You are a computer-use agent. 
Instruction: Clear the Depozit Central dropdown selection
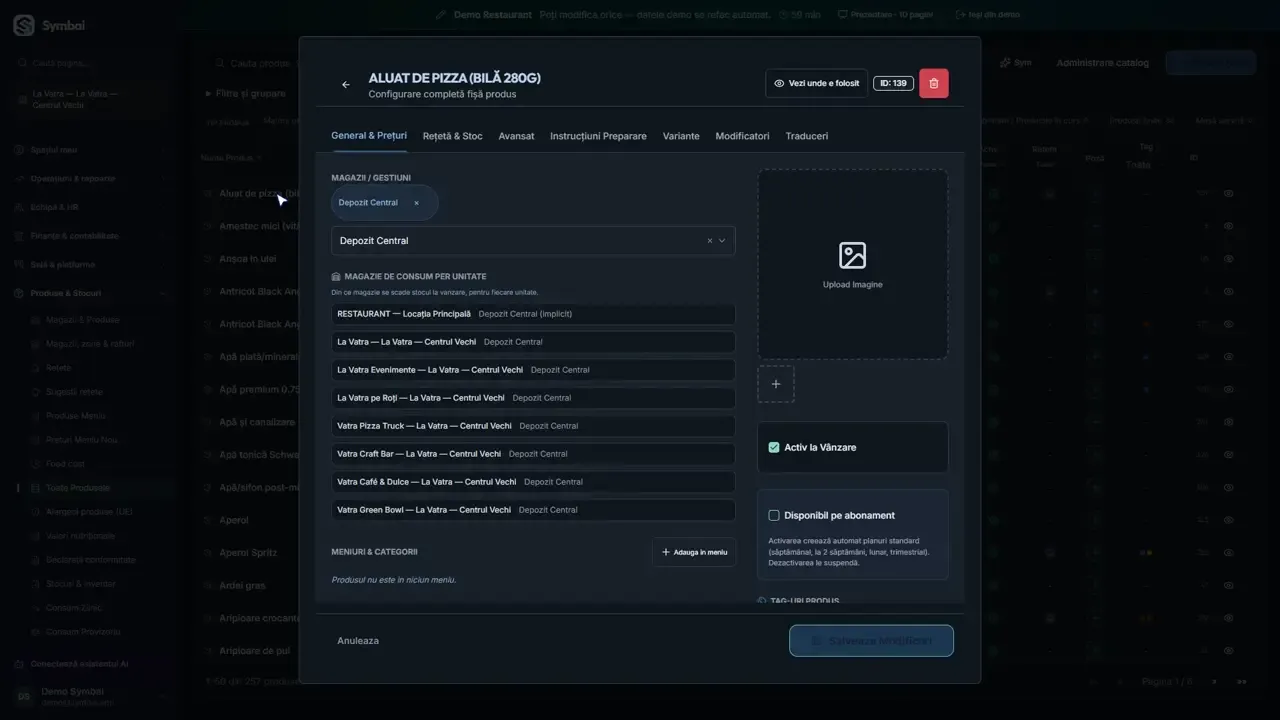710,241
